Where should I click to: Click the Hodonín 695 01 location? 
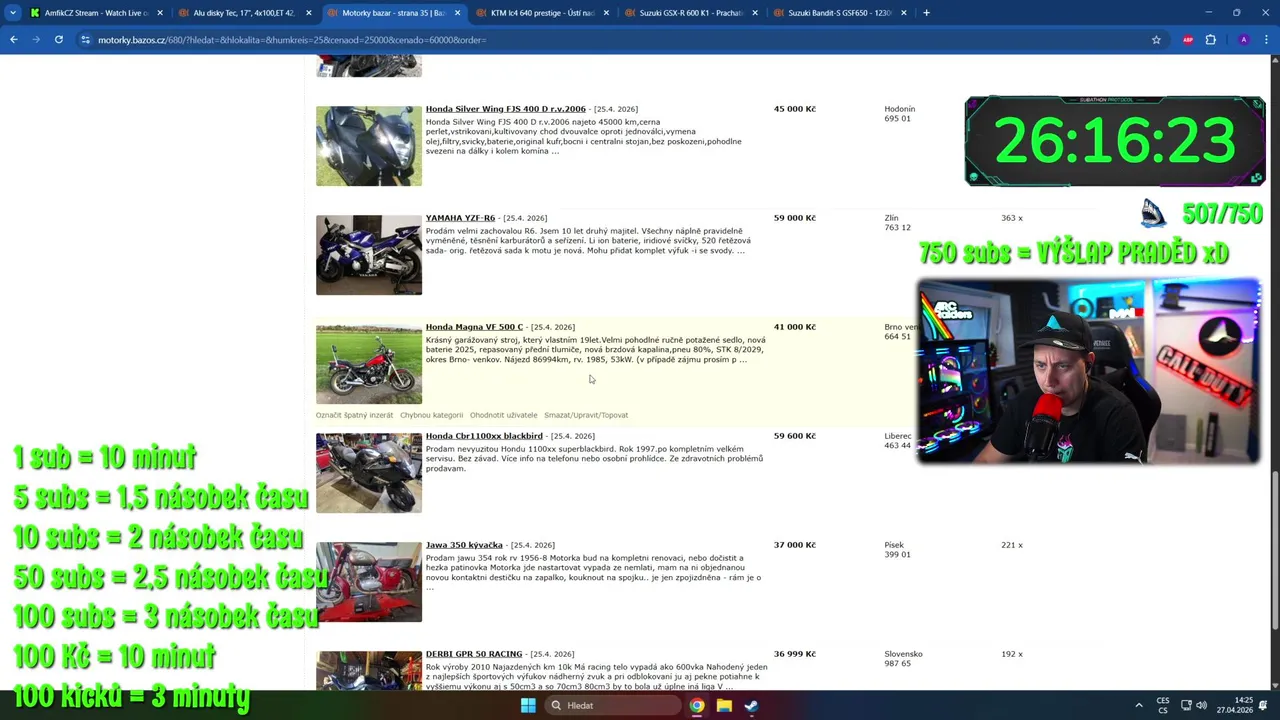(x=899, y=114)
